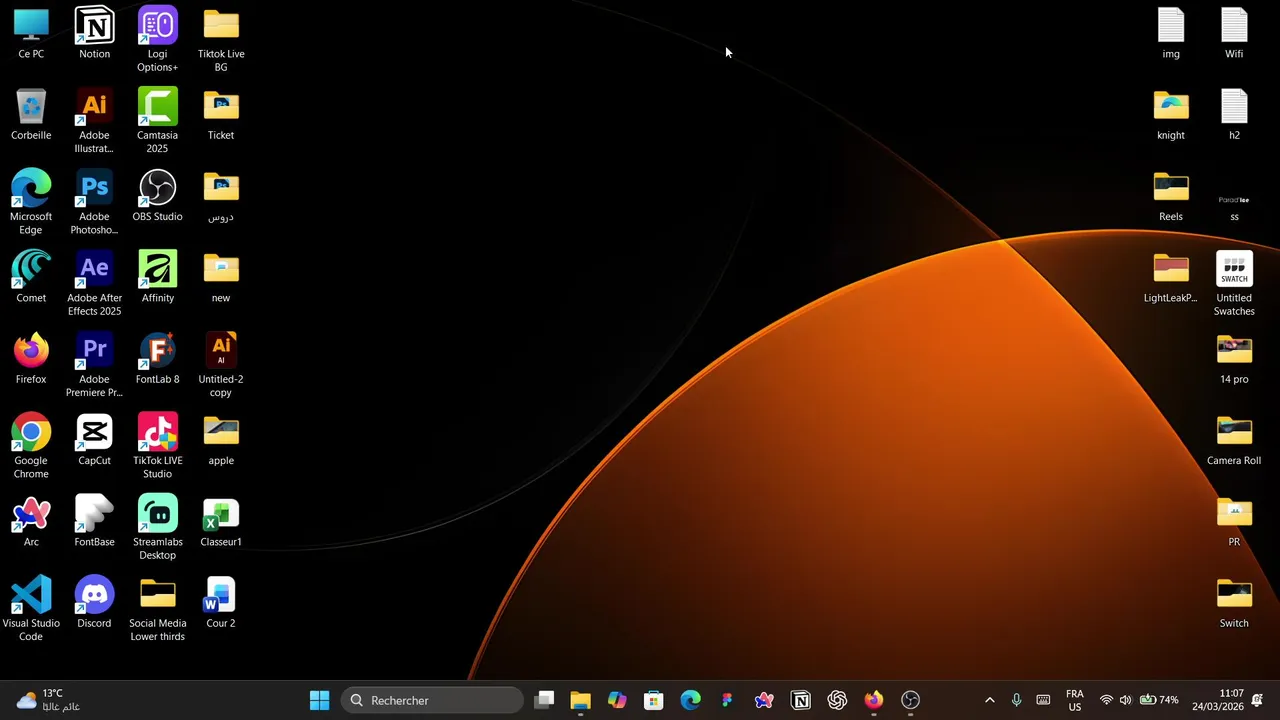Viewport: 1280px width, 720px height.
Task: Click the FontBase desktop icon
Action: pyautogui.click(x=94, y=520)
